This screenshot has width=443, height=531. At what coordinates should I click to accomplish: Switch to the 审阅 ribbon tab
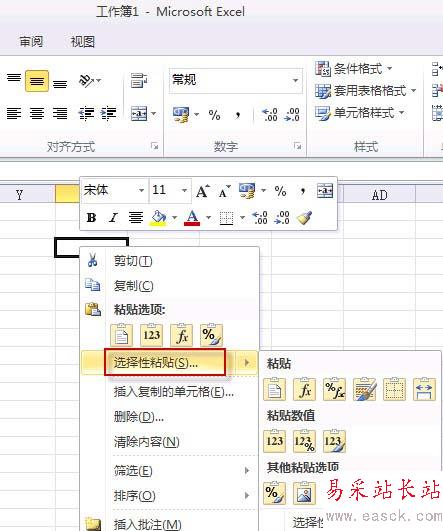[x=31, y=42]
